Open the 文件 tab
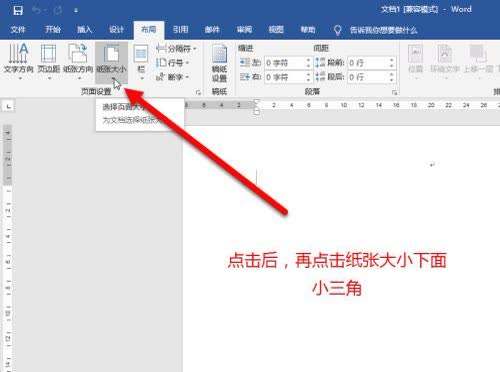Screen dimensions: 500x372 [x=18, y=30]
